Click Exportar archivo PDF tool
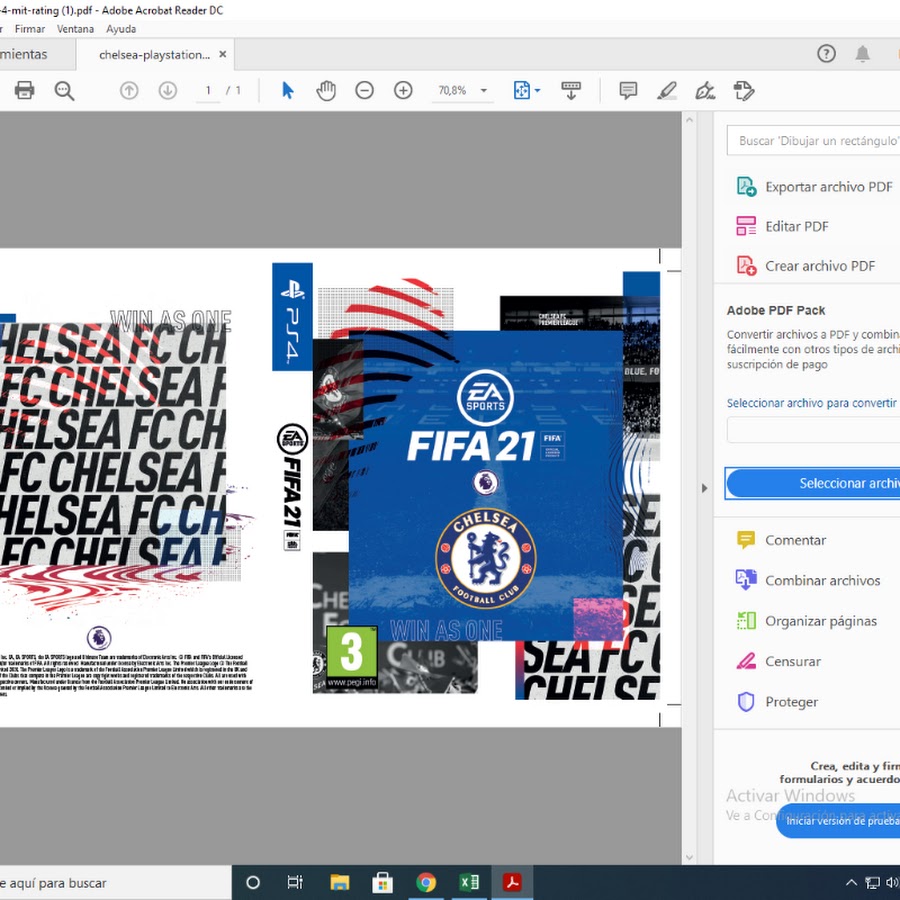The width and height of the screenshot is (900, 900). (814, 187)
